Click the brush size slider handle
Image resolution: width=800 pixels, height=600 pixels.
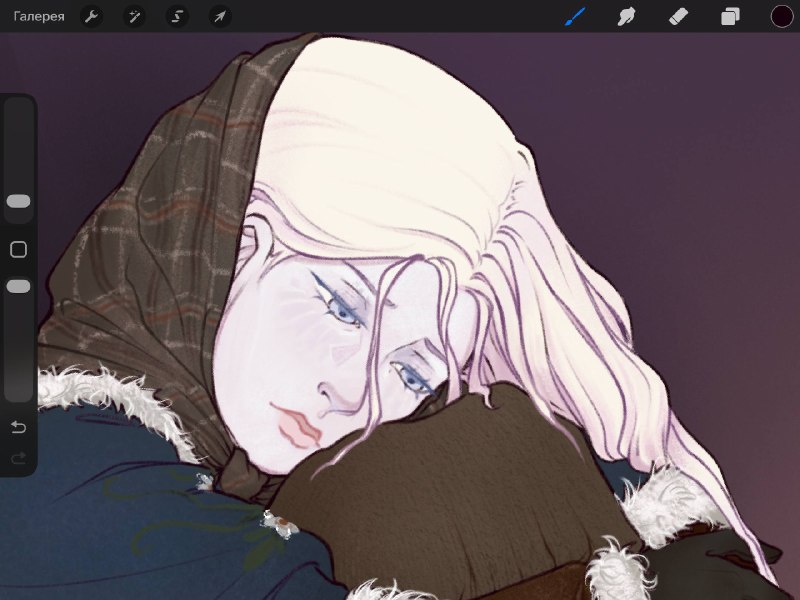point(18,201)
